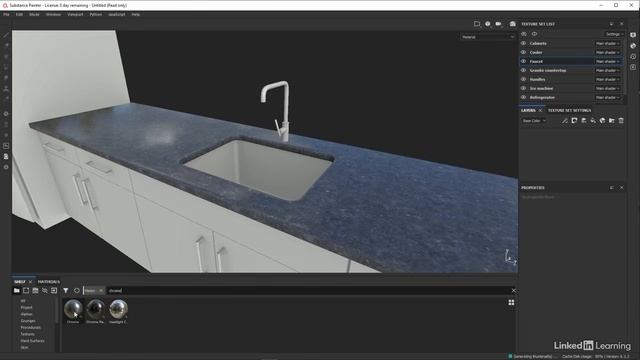Viewport: 640px width, 360px height.
Task: Click the square view-mode icon above viewport
Action: [477, 24]
